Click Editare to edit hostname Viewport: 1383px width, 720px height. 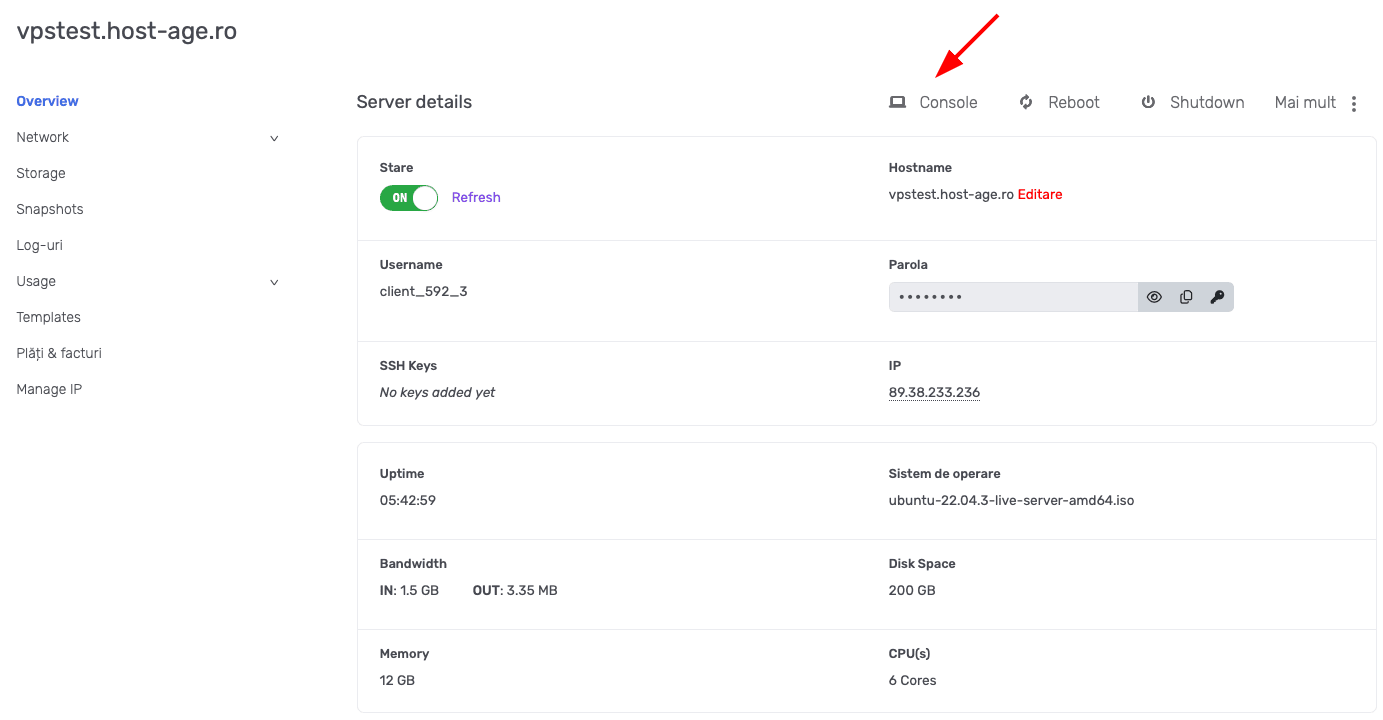1040,194
